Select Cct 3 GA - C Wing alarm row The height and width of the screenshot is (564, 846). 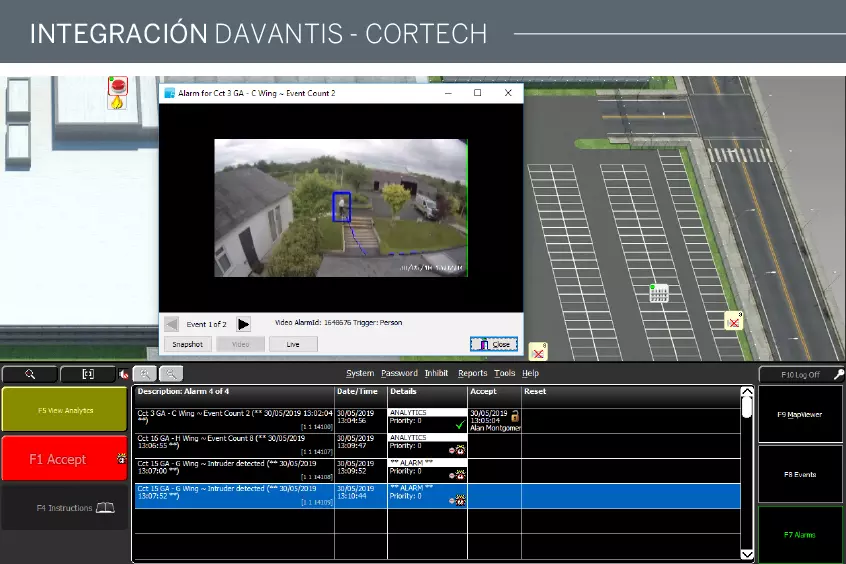(x=437, y=420)
